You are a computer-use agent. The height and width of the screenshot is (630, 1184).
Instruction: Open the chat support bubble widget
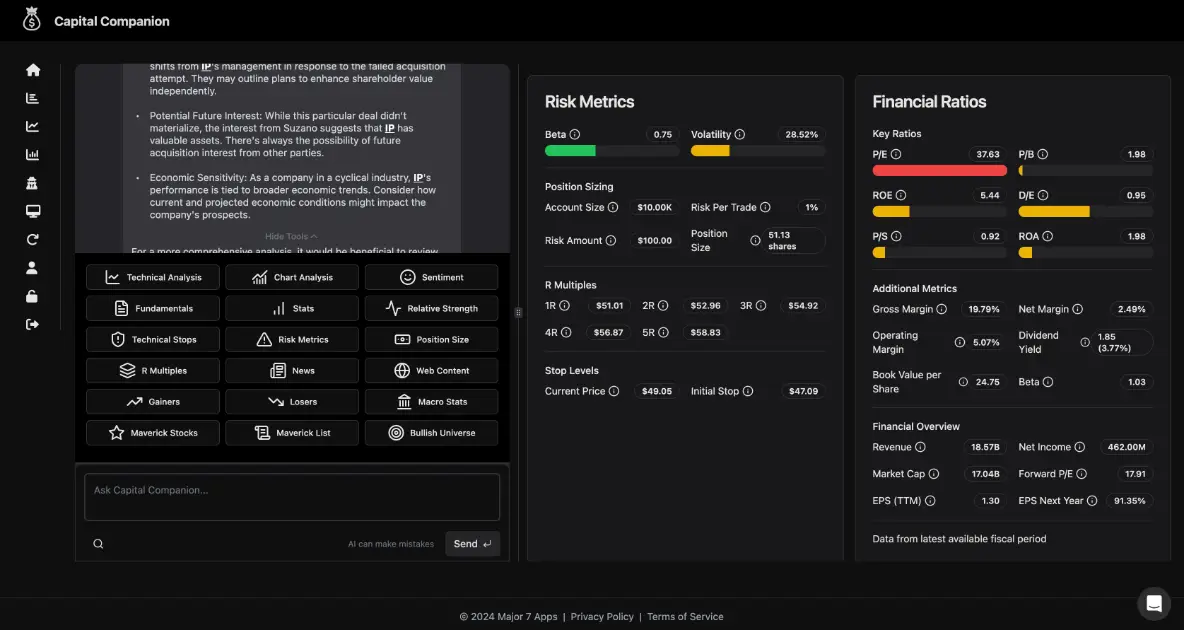1153,603
